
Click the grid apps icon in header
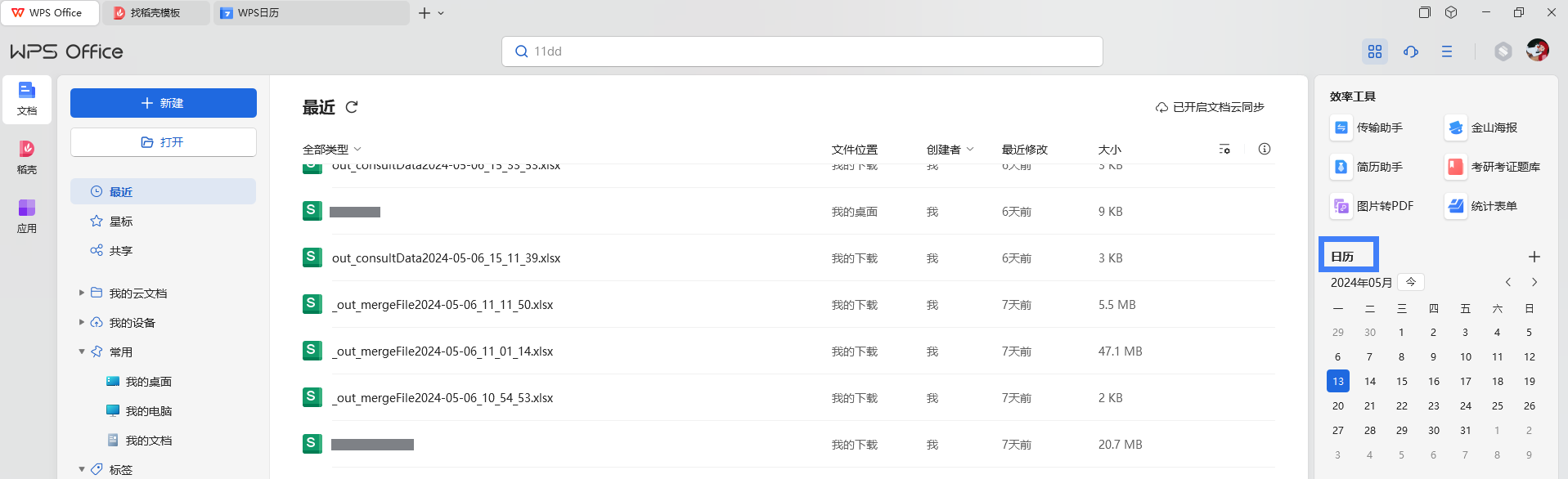1375,51
